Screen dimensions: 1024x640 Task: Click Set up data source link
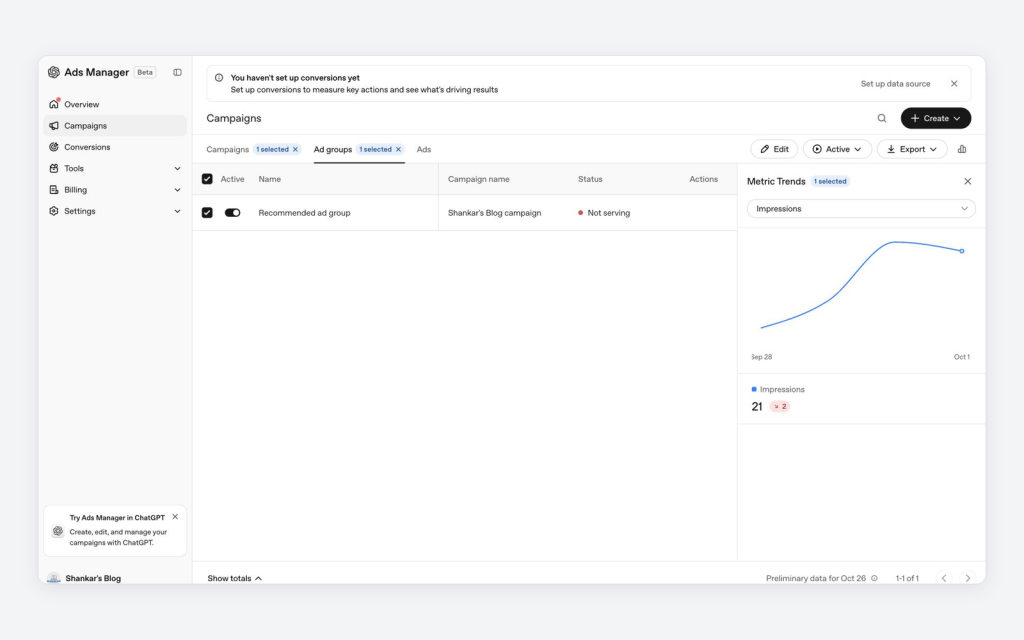coord(895,84)
